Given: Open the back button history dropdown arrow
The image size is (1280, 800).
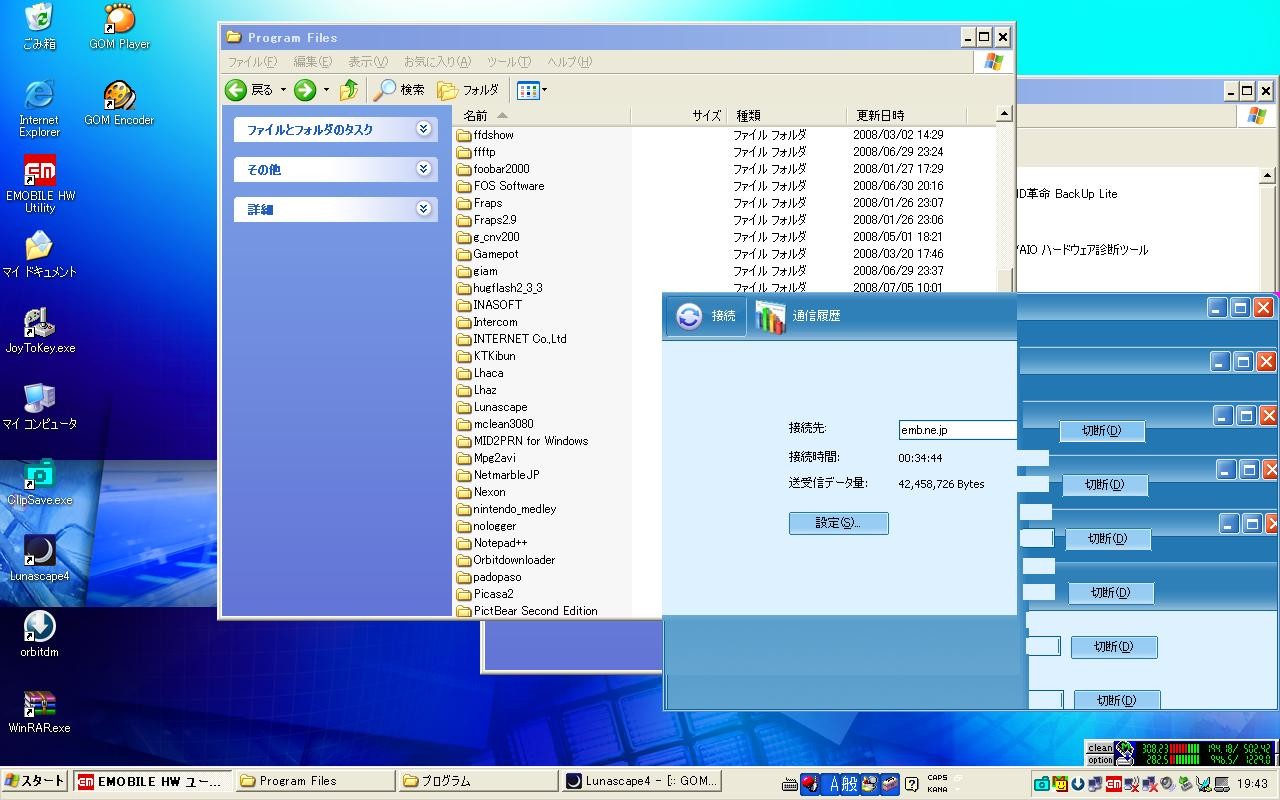Looking at the screenshot, I should pos(283,90).
